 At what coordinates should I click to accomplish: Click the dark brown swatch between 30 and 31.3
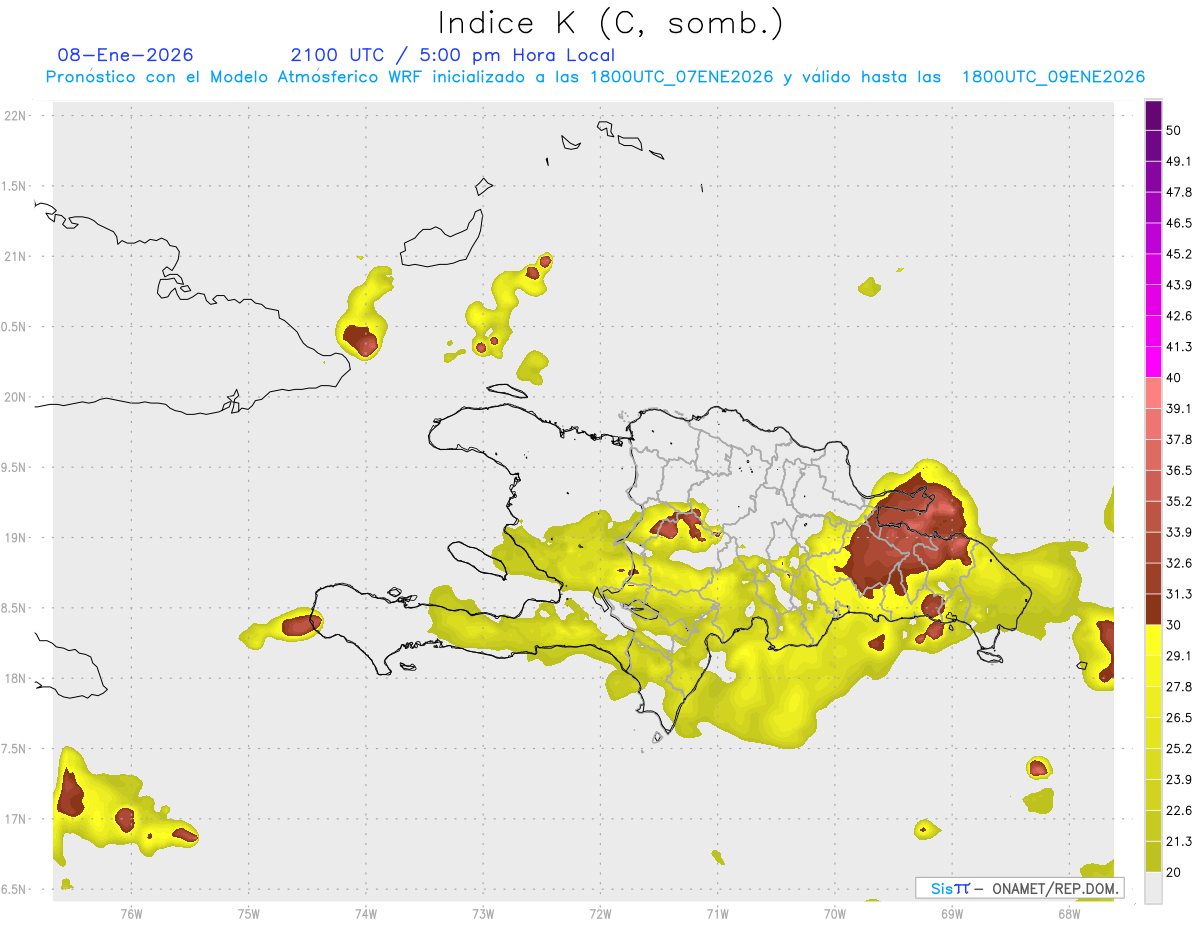[1153, 609]
